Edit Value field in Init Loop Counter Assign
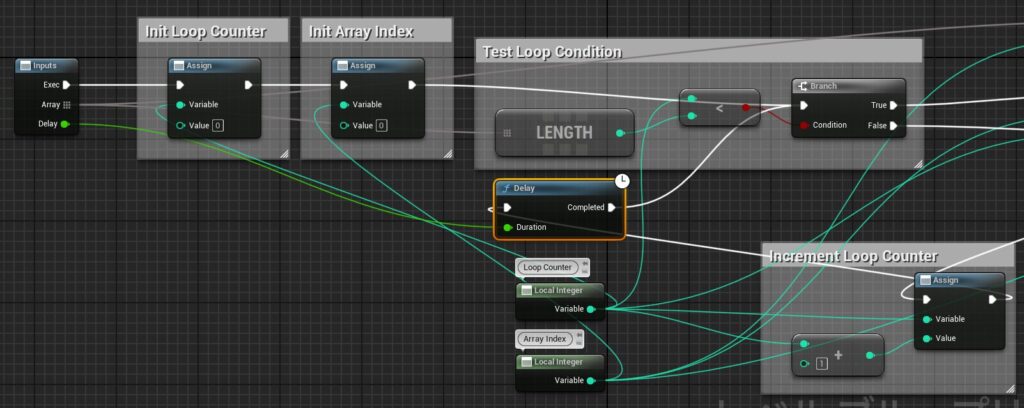 217,125
